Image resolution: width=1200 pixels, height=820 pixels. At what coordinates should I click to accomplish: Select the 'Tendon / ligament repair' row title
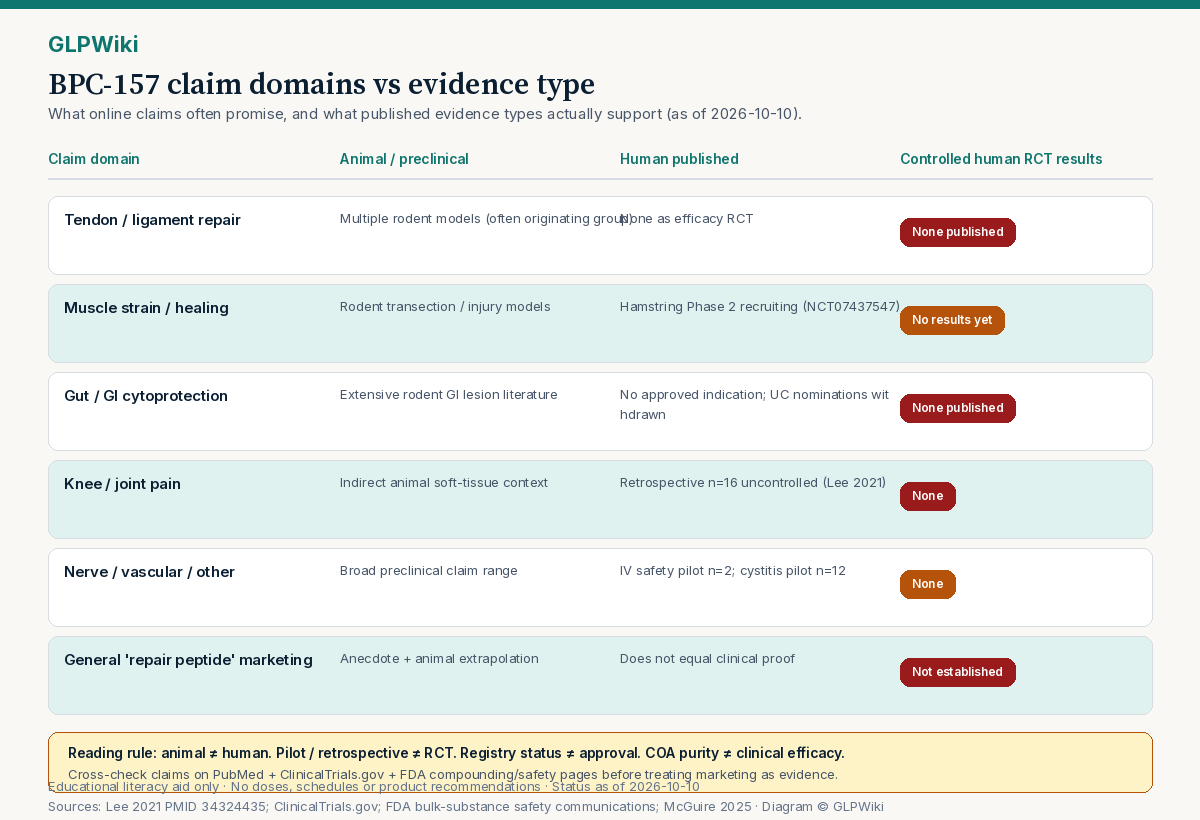pyautogui.click(x=152, y=220)
